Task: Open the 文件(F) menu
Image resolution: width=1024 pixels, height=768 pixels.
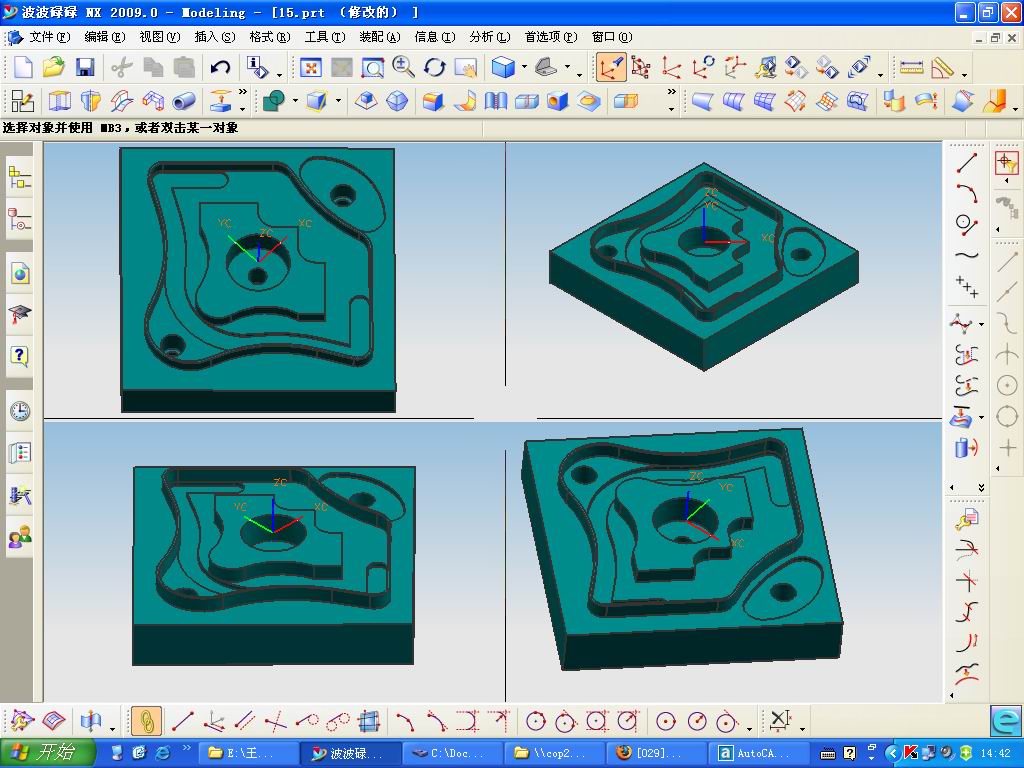Action: coord(50,37)
